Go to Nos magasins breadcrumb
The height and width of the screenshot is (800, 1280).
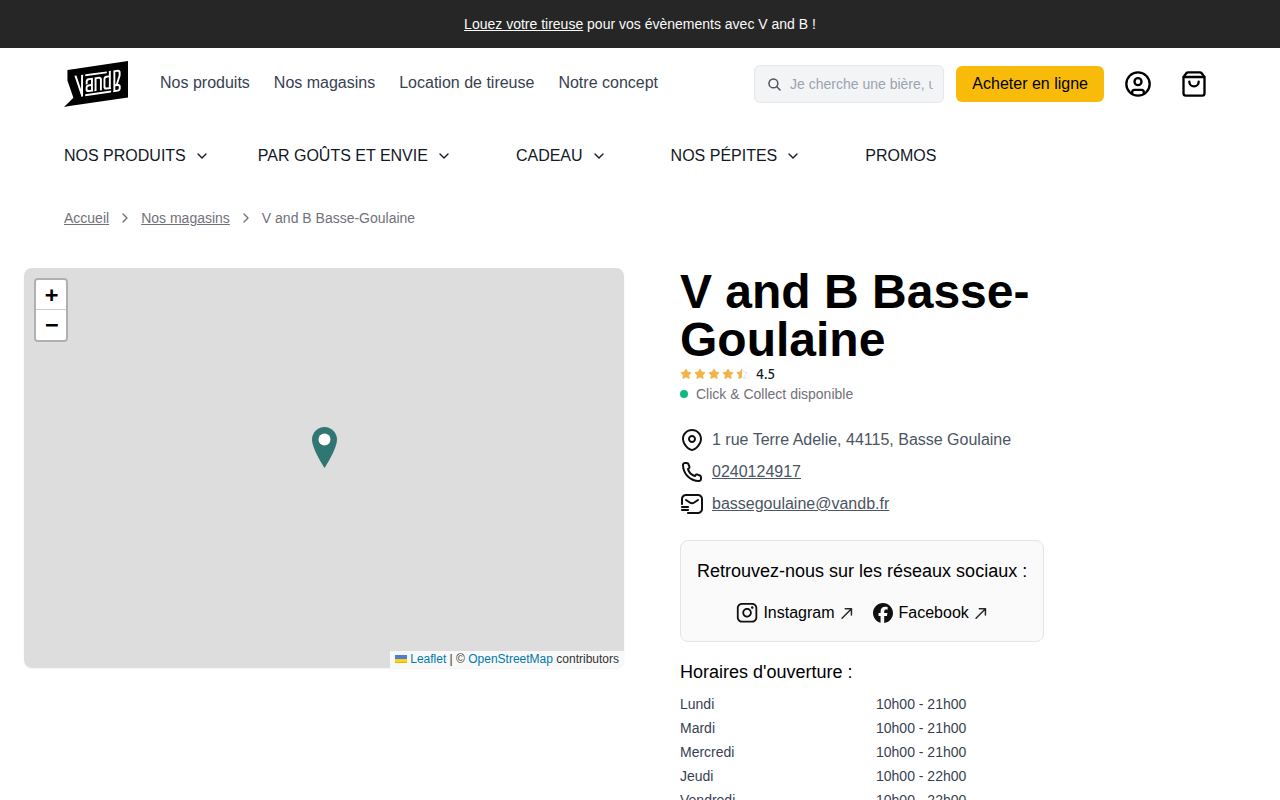click(185, 218)
